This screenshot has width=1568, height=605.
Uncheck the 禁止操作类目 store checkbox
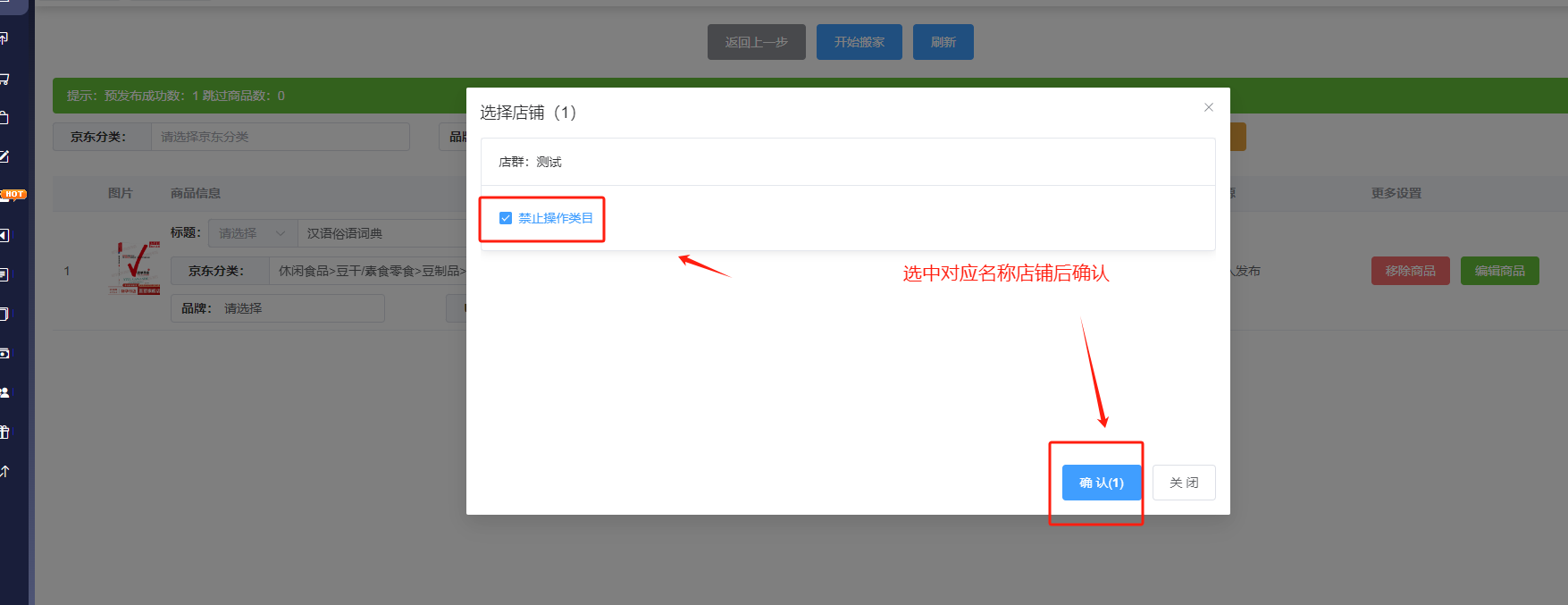click(x=506, y=218)
